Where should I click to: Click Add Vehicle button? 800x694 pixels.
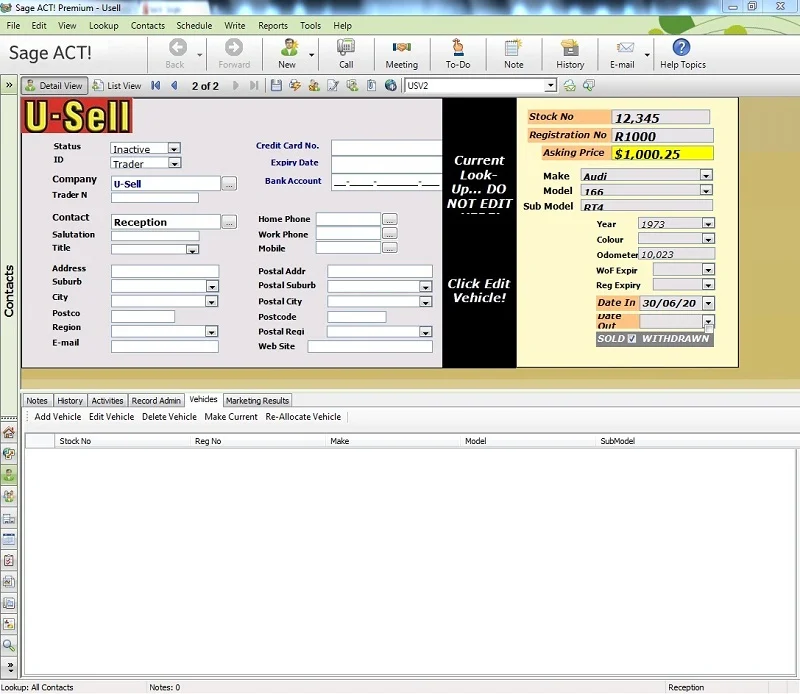[58, 417]
